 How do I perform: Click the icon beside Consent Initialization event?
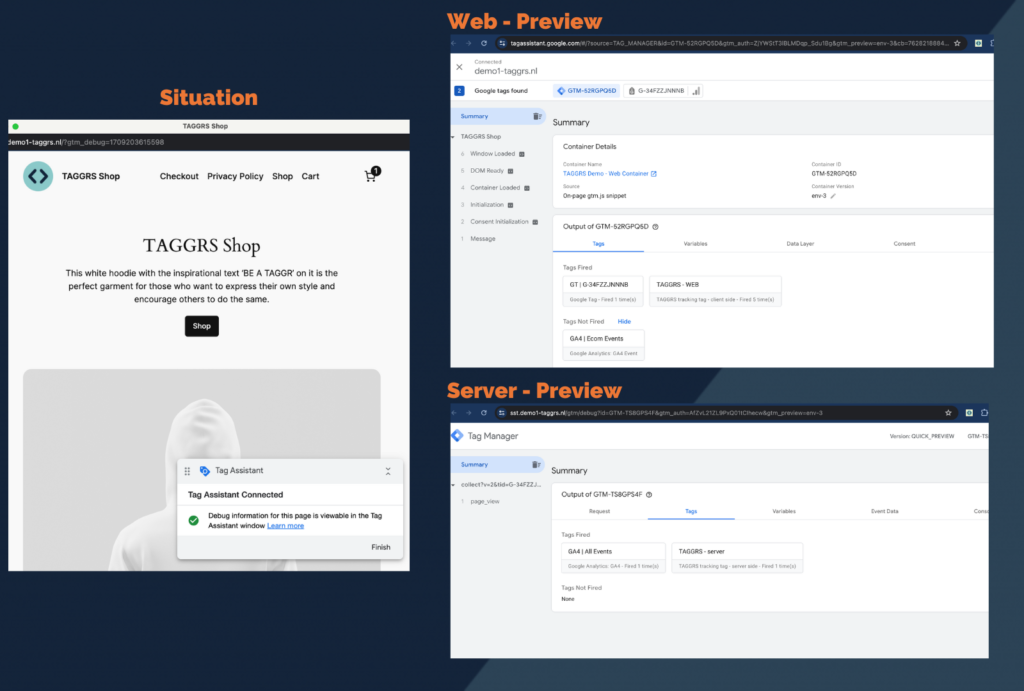[x=535, y=222]
